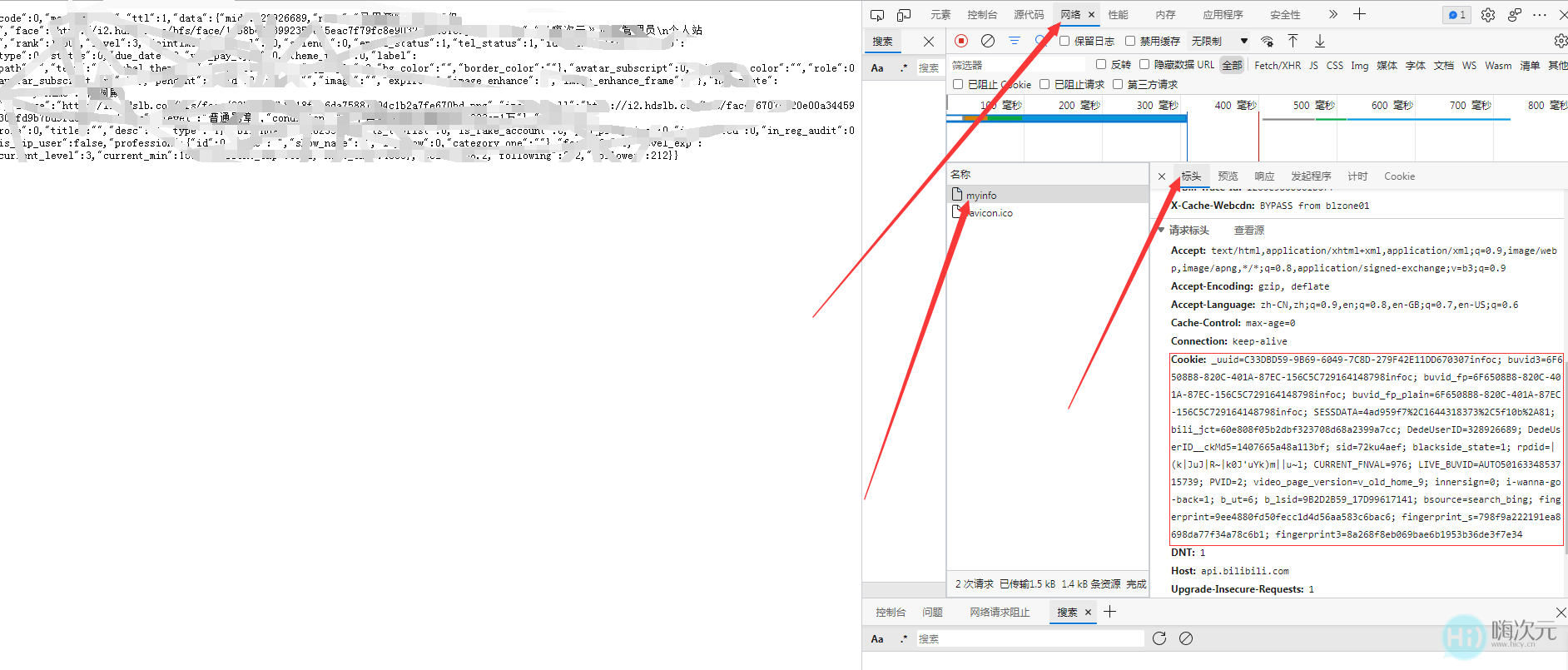Image resolution: width=1568 pixels, height=670 pixels.
Task: Toggle the device emulation icon
Action: [x=904, y=15]
